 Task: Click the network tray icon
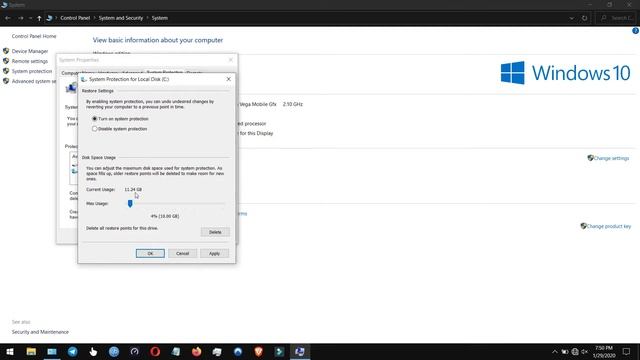click(575, 352)
